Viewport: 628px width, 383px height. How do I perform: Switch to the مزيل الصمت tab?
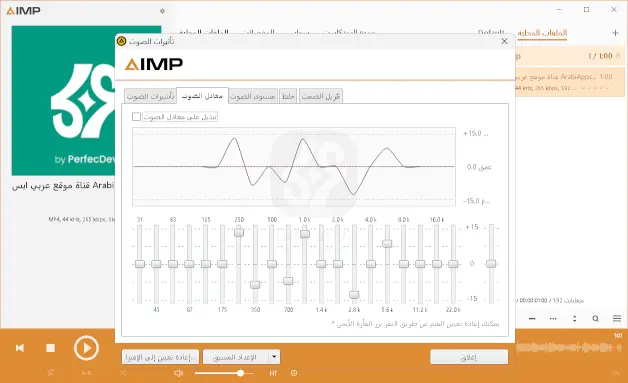(x=321, y=96)
